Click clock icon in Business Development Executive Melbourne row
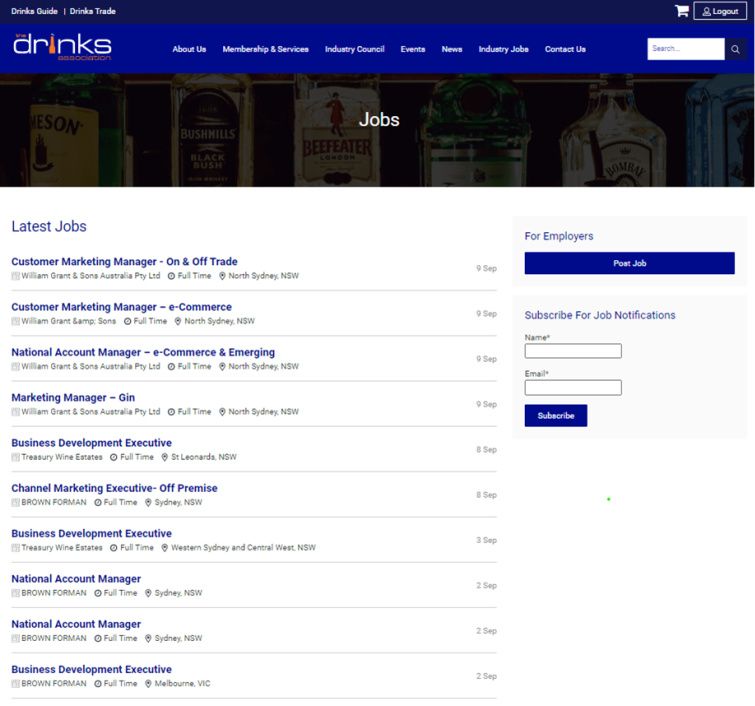The image size is (755, 706). pos(98,683)
